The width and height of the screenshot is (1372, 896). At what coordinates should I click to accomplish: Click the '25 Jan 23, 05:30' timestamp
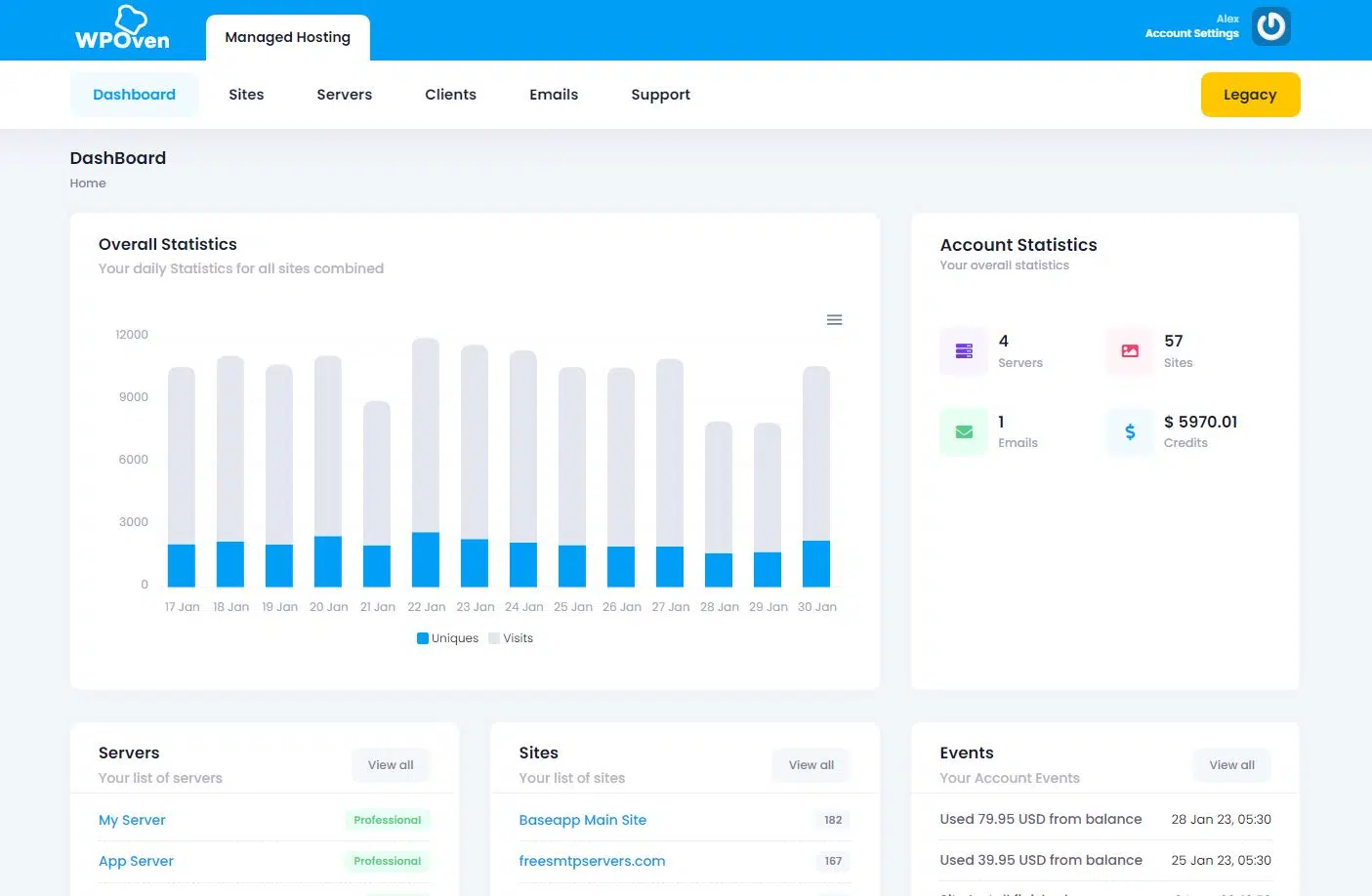[1221, 860]
